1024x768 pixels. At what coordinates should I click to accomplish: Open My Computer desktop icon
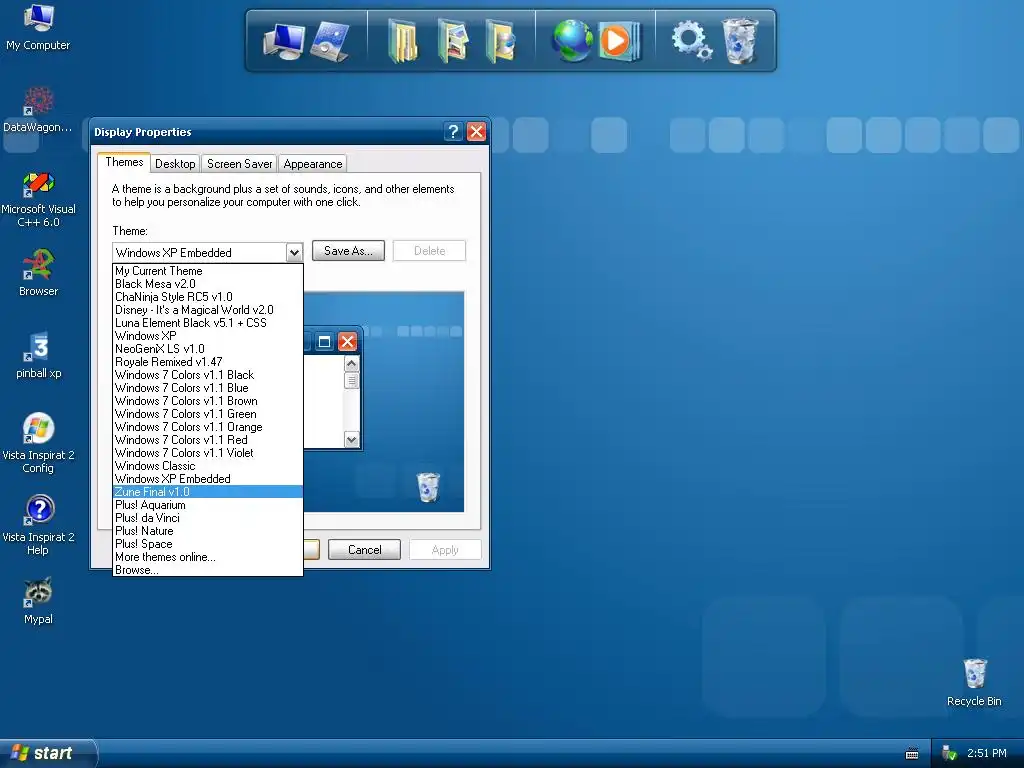[38, 27]
